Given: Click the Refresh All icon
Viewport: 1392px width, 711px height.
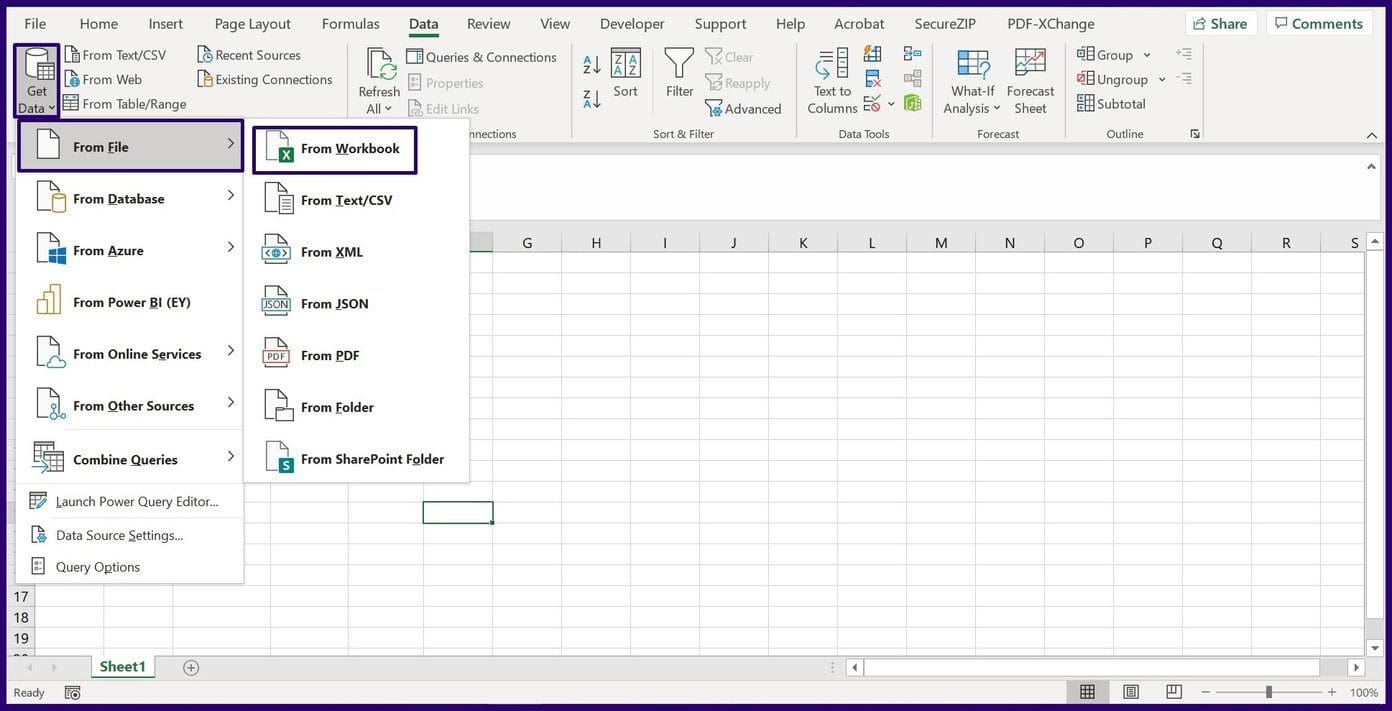Looking at the screenshot, I should click(x=380, y=64).
